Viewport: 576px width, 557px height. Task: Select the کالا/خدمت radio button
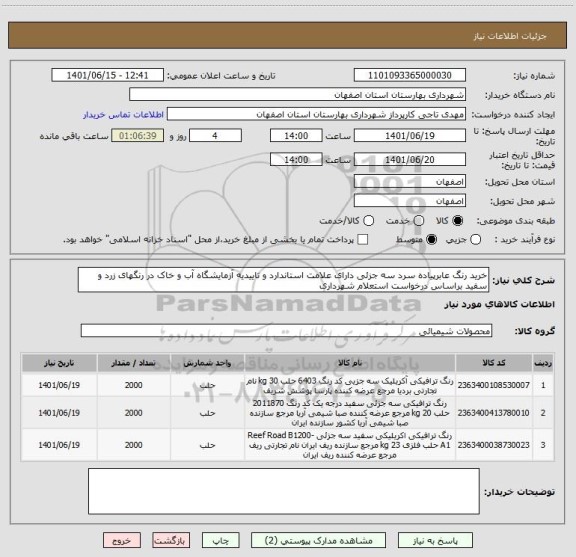(x=368, y=221)
